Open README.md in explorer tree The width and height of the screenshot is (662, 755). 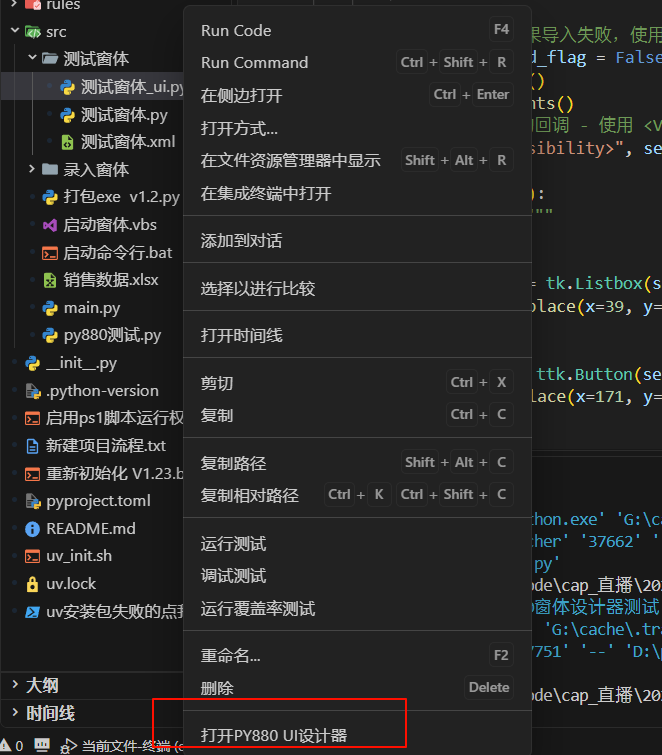coord(91,529)
